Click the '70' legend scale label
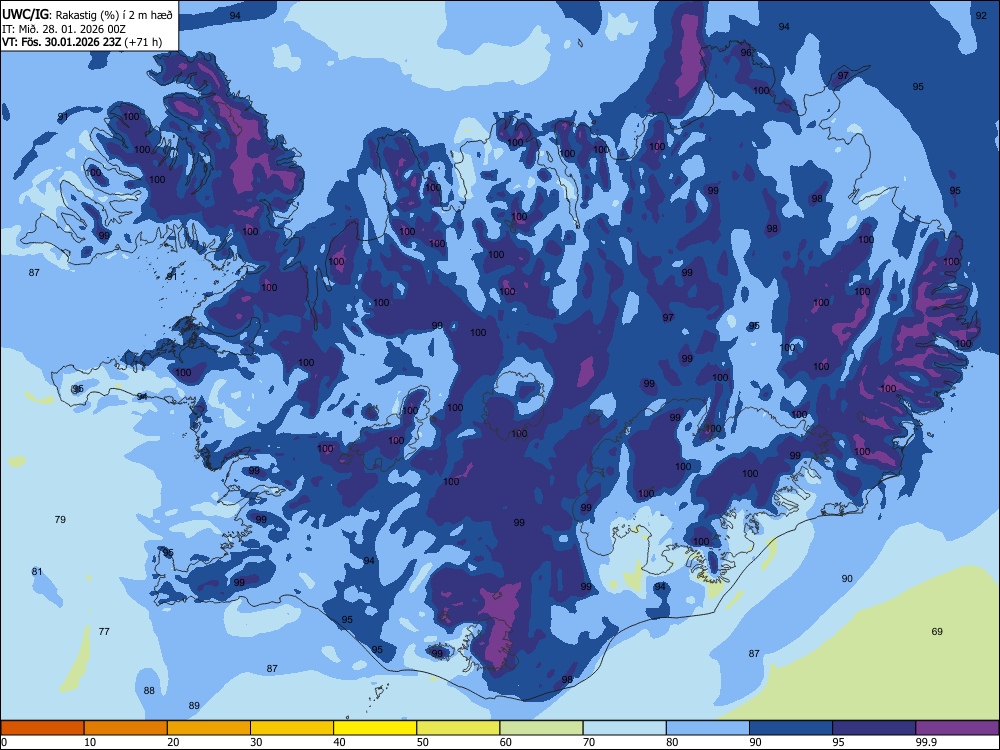This screenshot has width=1000, height=750. coord(589,742)
